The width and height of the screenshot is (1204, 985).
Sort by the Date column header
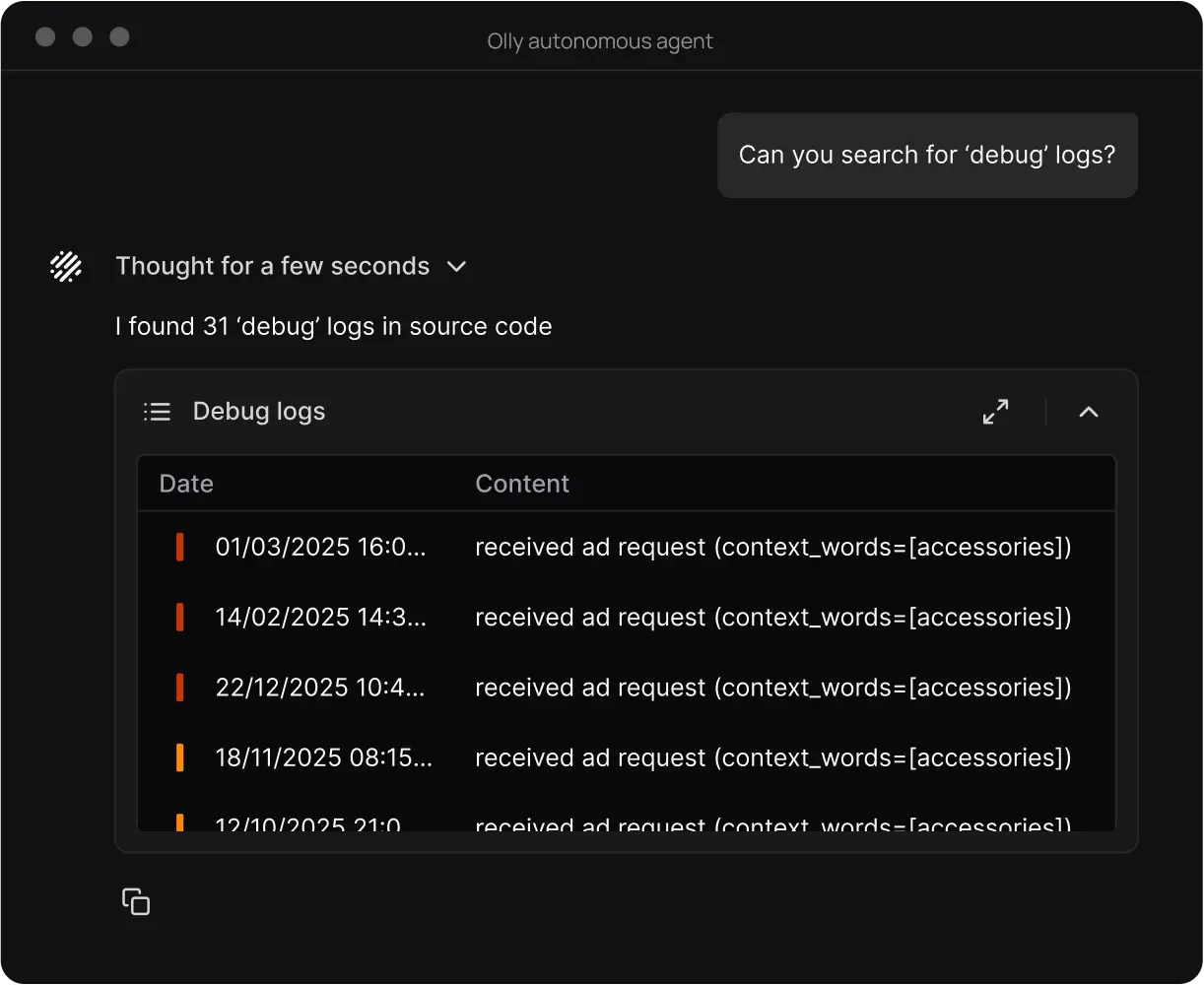point(186,484)
